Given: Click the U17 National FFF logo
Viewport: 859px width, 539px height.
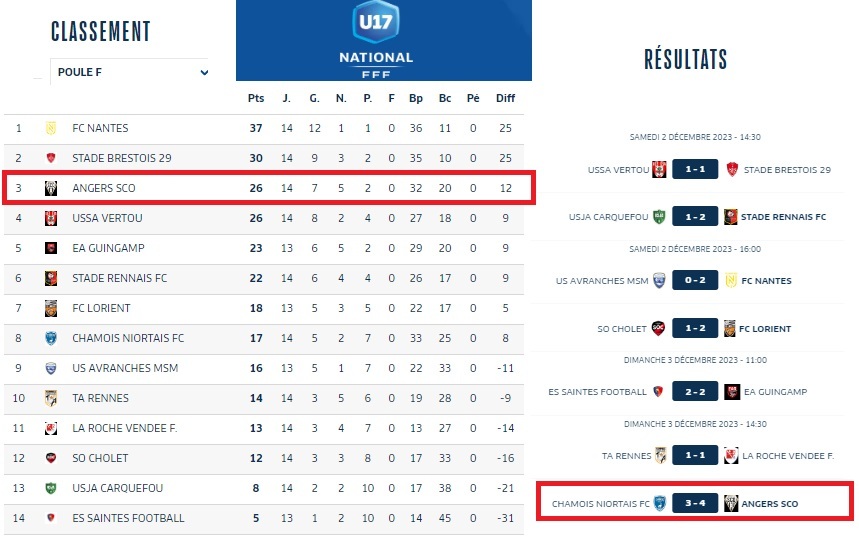Looking at the screenshot, I should [x=375, y=38].
